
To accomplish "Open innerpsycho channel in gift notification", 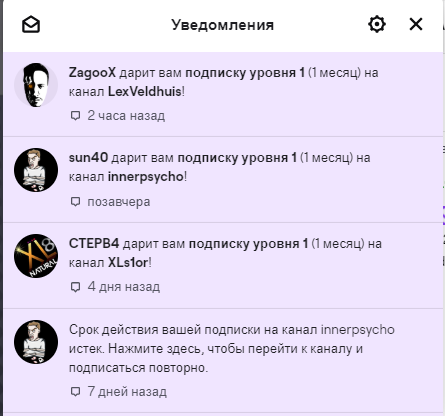I will 146,177.
